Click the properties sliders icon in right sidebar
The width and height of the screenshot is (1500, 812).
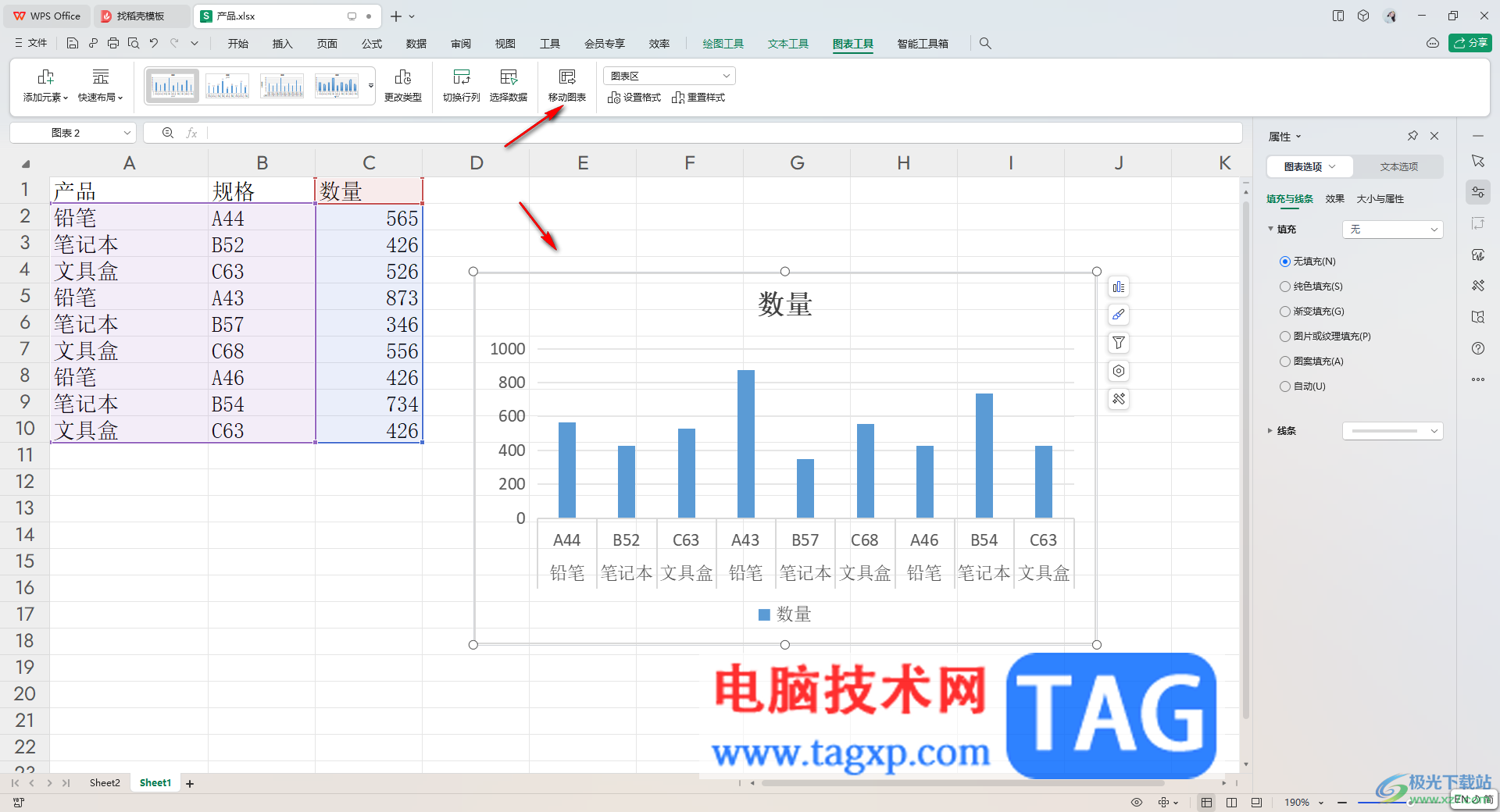1478,192
